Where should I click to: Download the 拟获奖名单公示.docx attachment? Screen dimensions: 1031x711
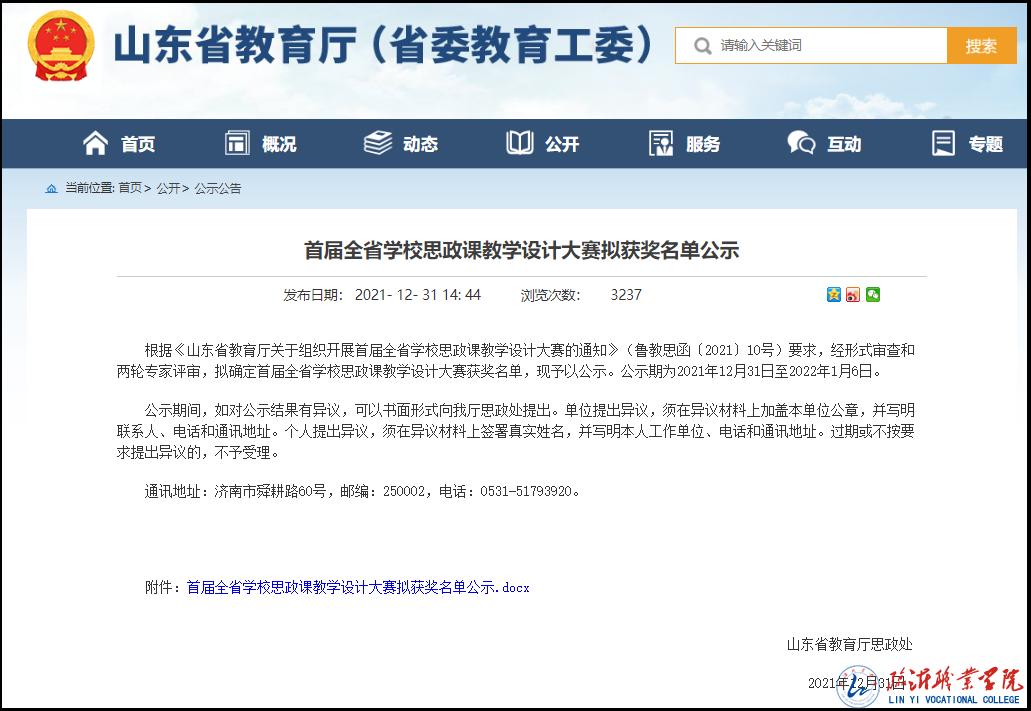[358, 587]
